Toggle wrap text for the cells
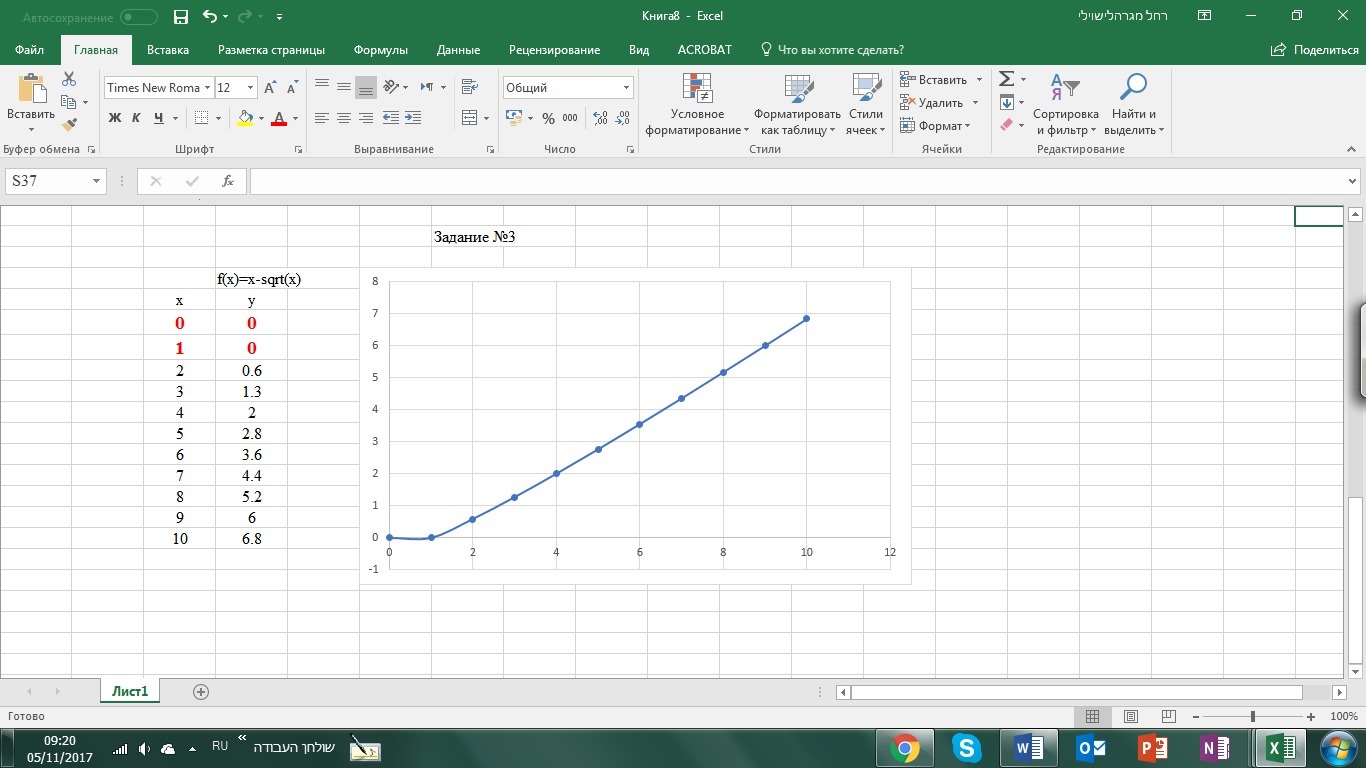Screen dimensions: 1366x768 pos(470,87)
